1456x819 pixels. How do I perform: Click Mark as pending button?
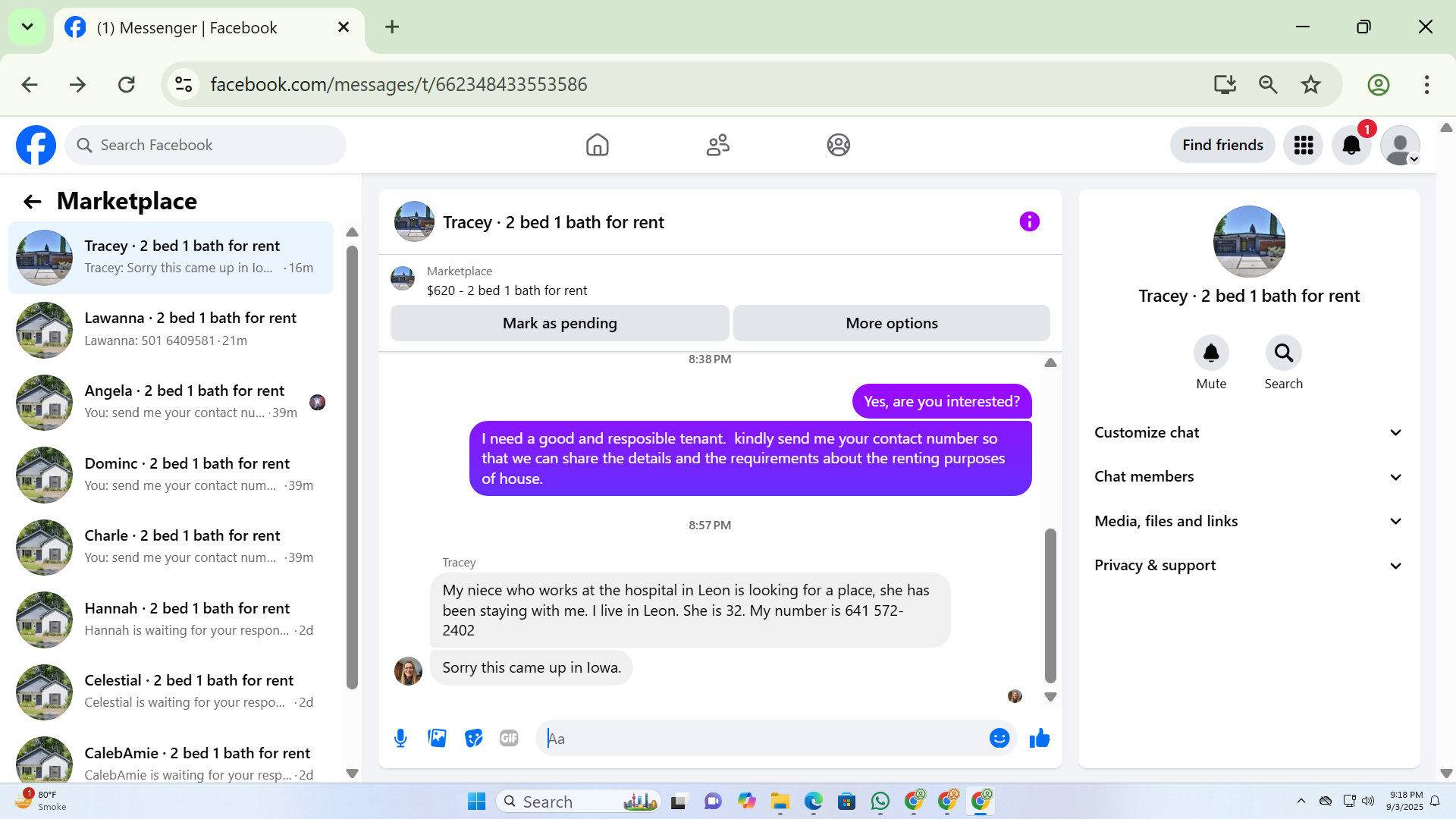(560, 323)
